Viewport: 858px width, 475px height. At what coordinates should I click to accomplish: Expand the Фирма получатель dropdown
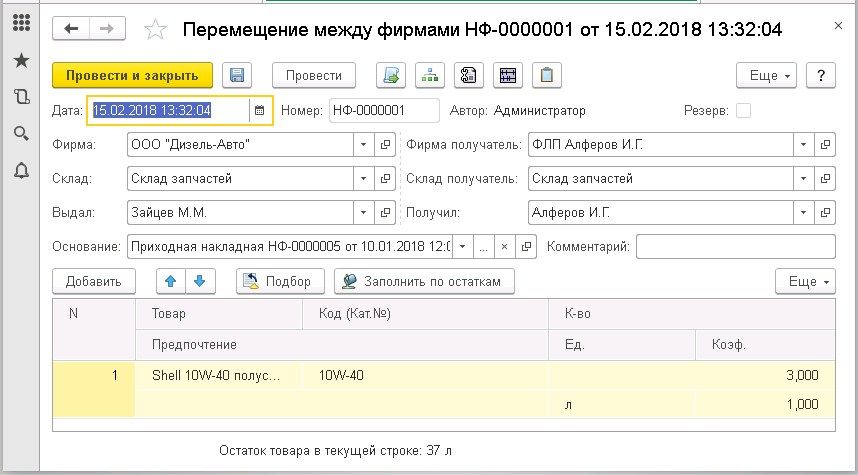click(x=803, y=145)
